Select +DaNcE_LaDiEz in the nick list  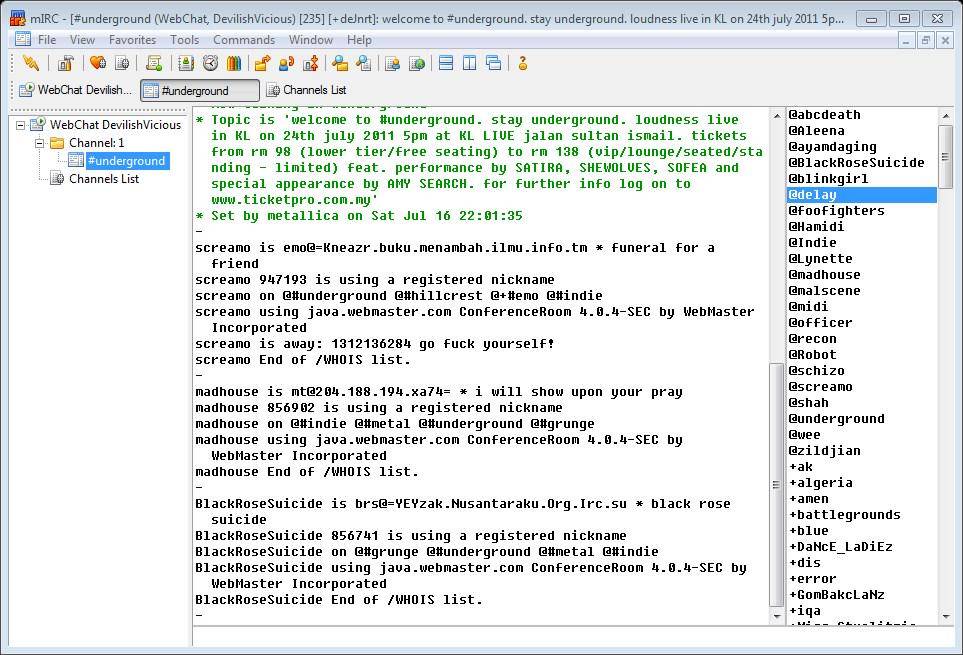point(841,546)
